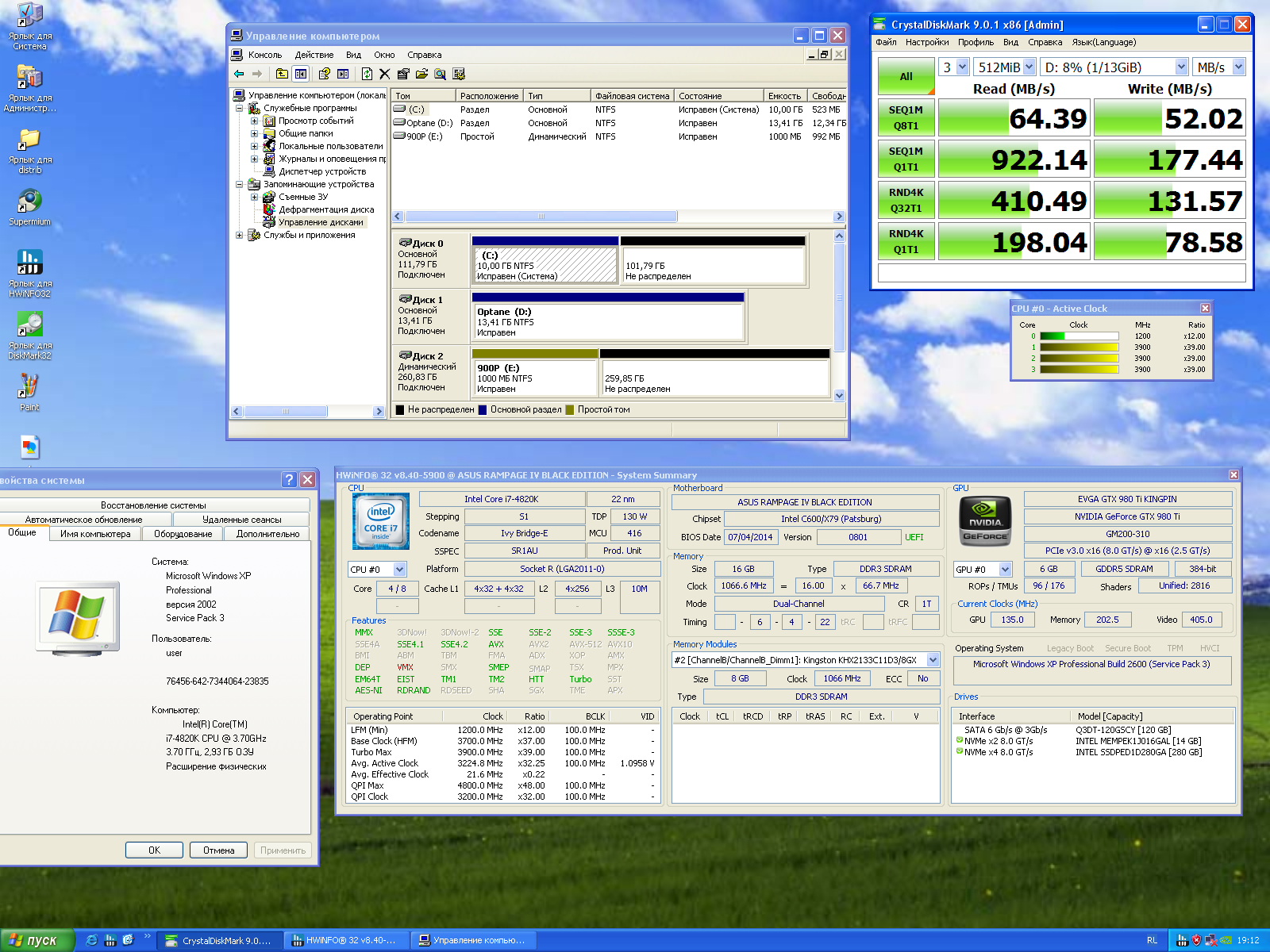Click the Refresh icon in Computer Management toolbar
Image resolution: width=1270 pixels, height=952 pixels.
[x=367, y=74]
